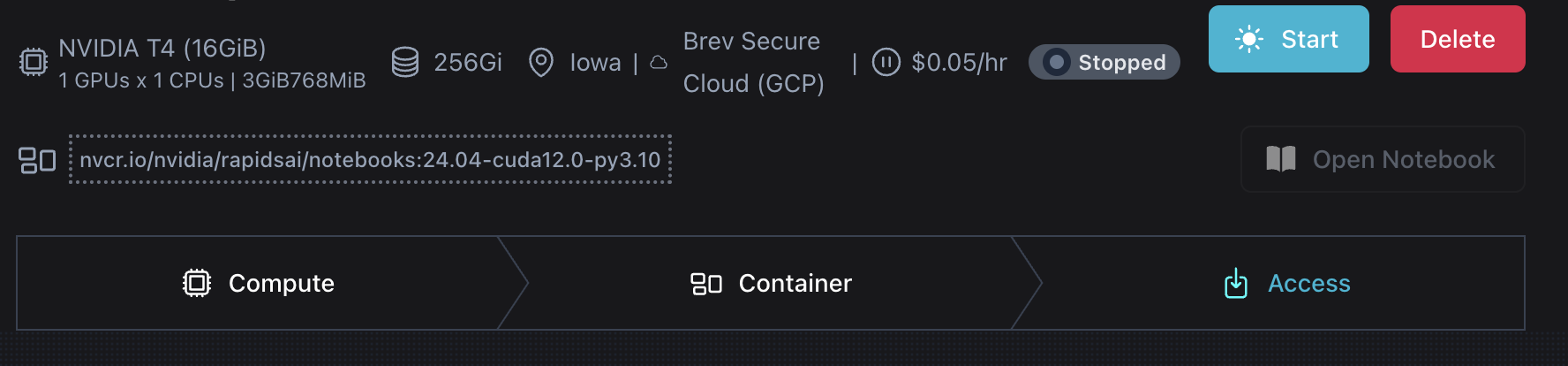Click the location pin icon beside Iowa
This screenshot has width=1568, height=366.
[x=540, y=63]
